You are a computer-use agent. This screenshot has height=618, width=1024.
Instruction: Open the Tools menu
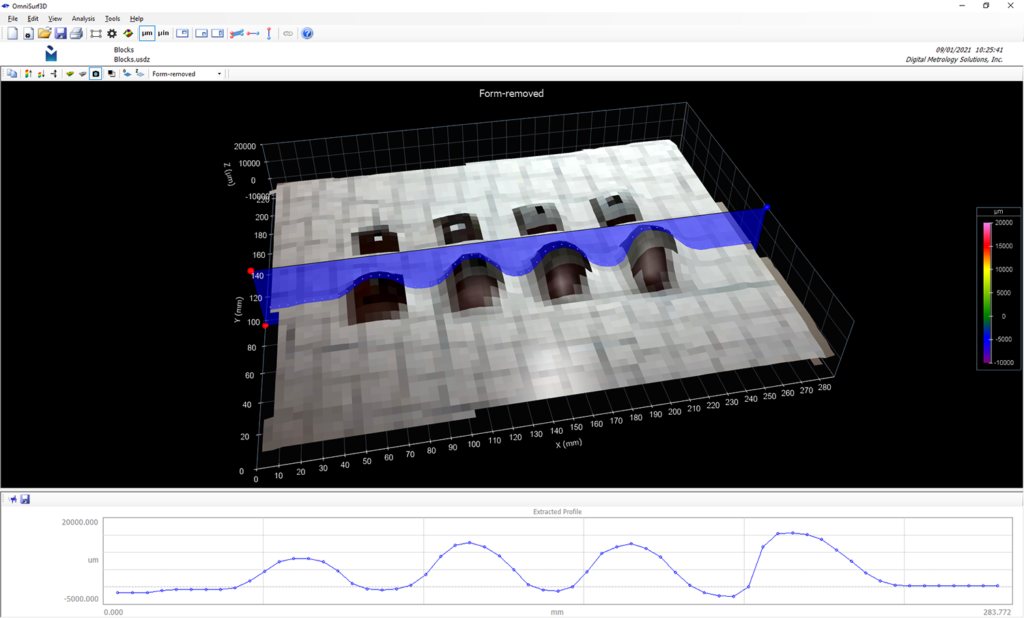[111, 18]
